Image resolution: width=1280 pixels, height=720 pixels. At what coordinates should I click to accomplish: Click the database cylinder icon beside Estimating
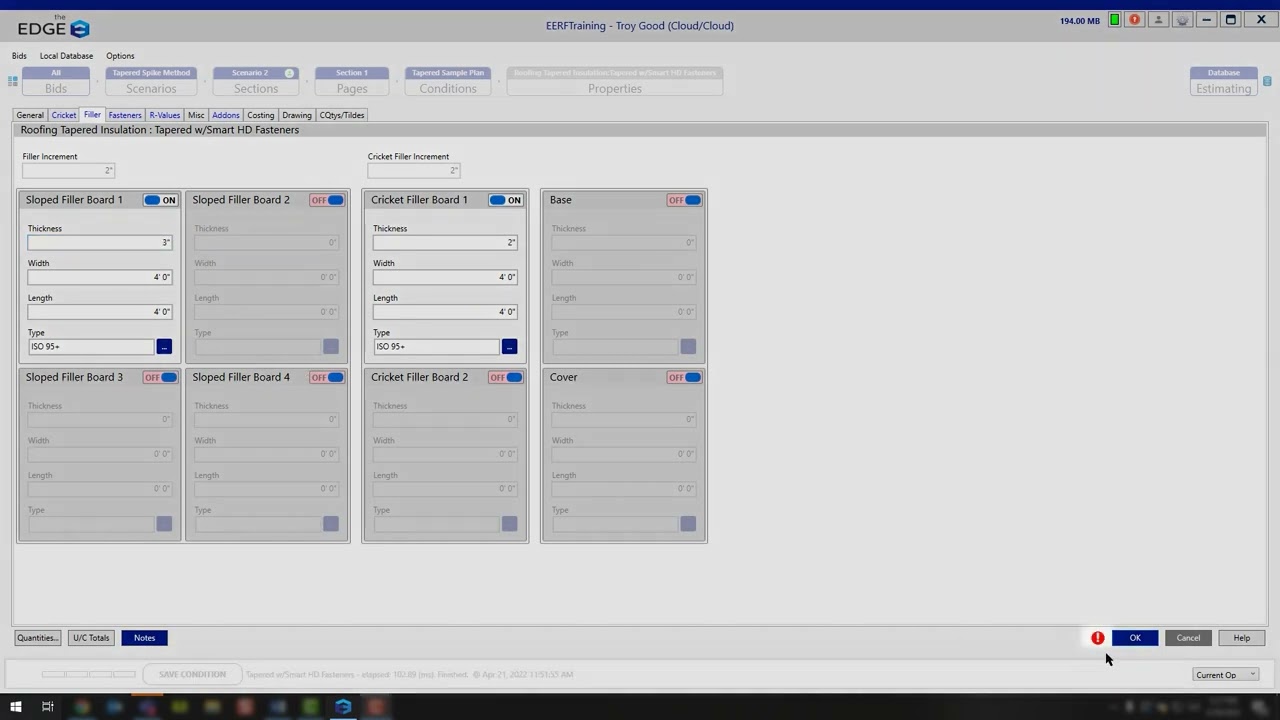[x=1267, y=81]
